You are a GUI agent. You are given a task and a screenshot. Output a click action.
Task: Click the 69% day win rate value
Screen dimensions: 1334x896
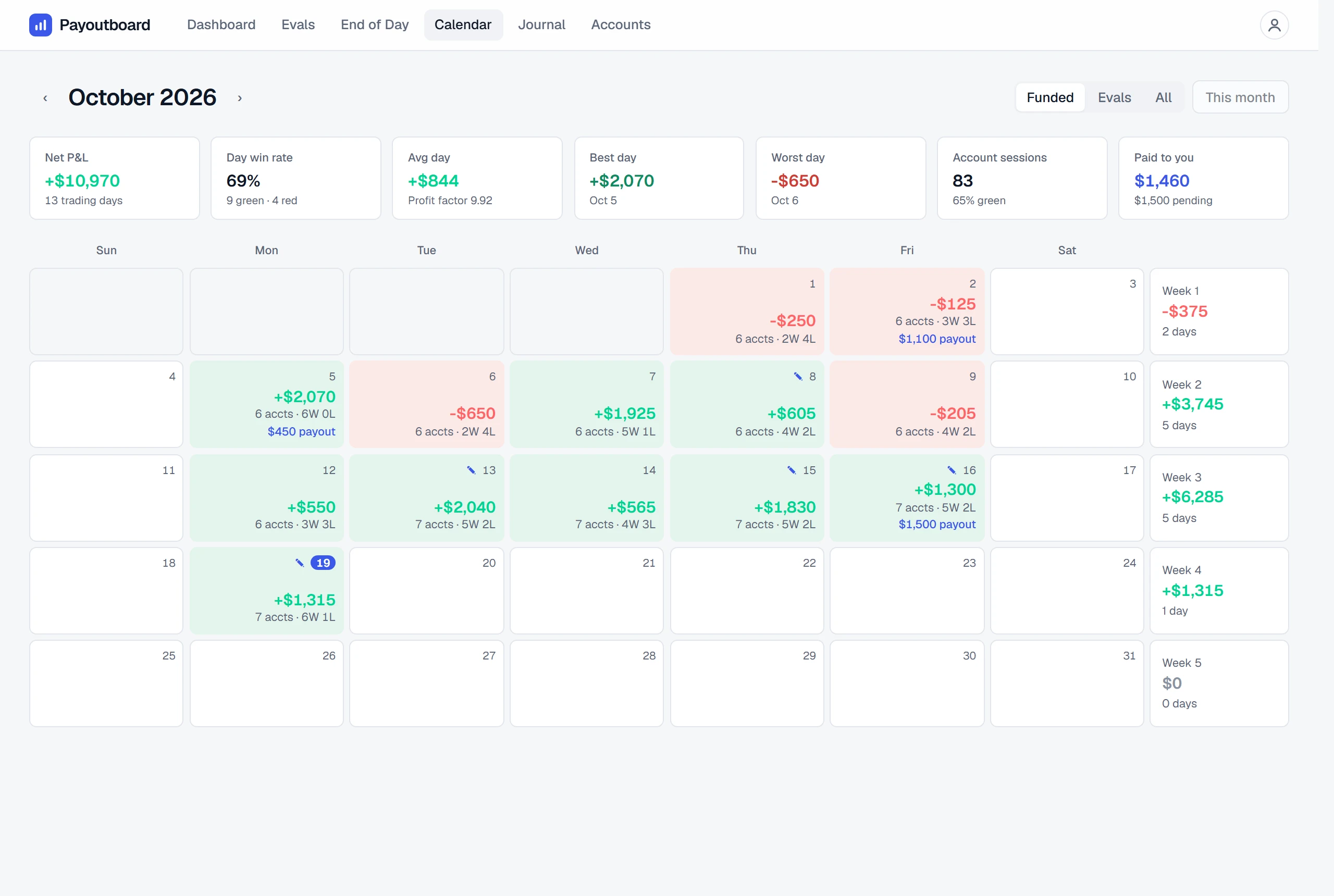(x=243, y=181)
